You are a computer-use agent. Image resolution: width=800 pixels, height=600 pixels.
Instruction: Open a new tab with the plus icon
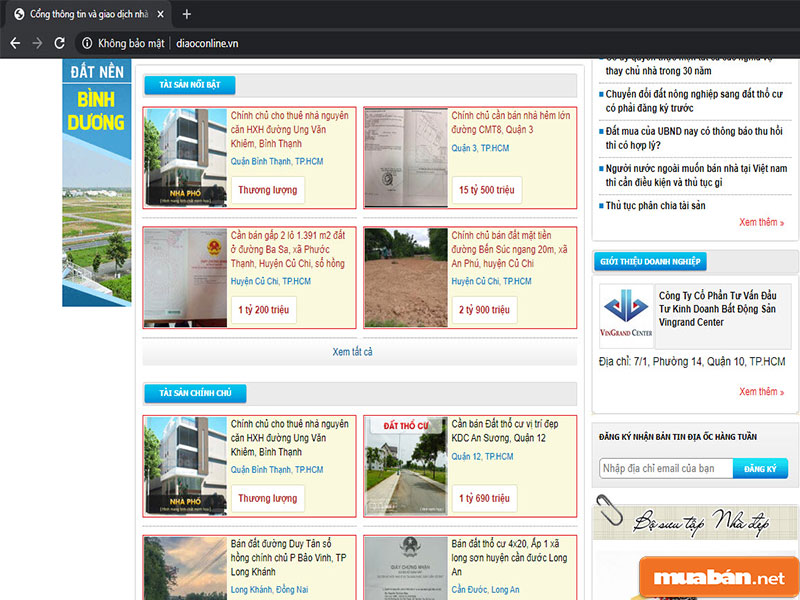(187, 14)
